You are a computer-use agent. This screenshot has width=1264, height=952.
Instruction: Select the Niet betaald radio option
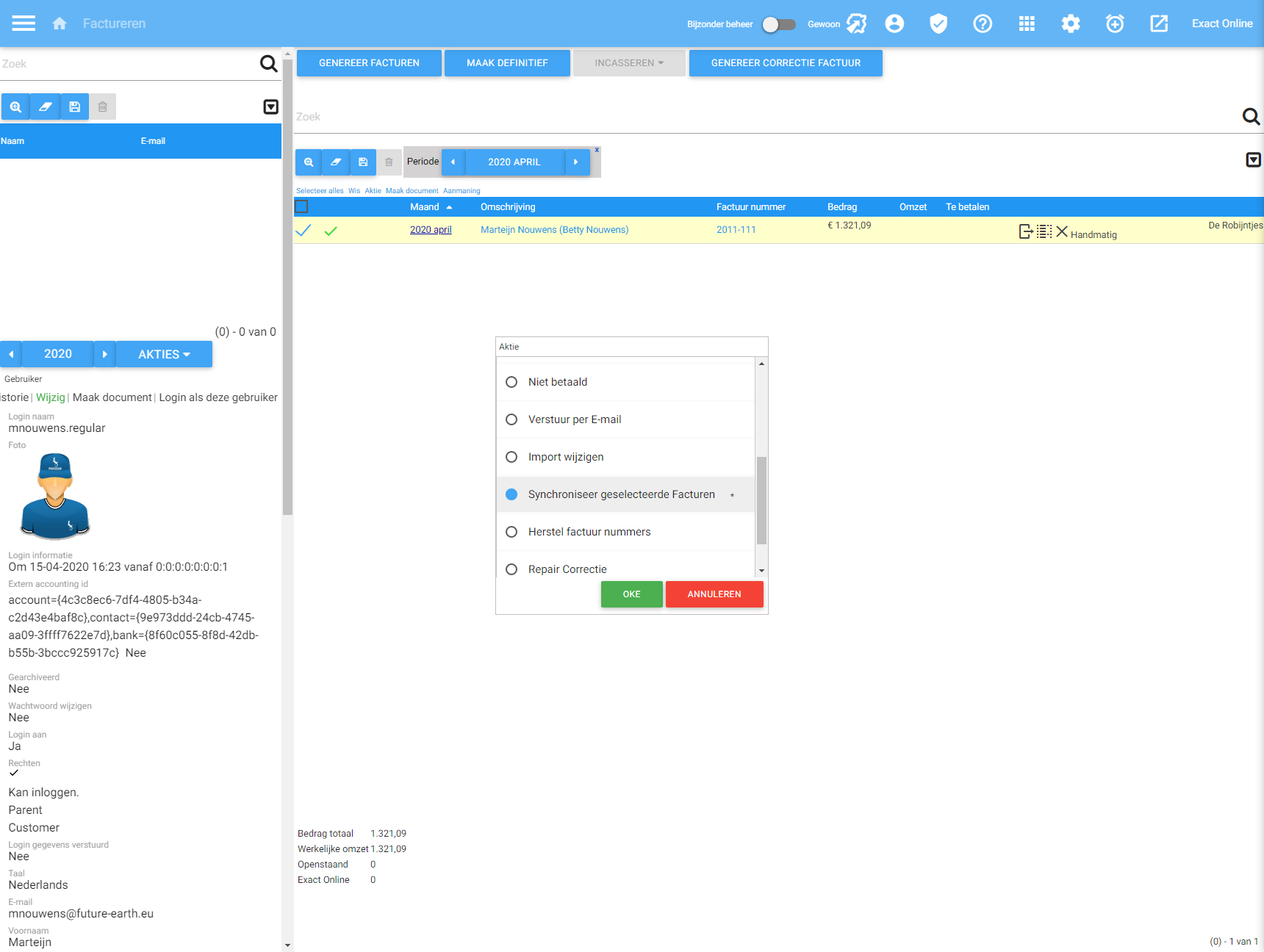[511, 382]
